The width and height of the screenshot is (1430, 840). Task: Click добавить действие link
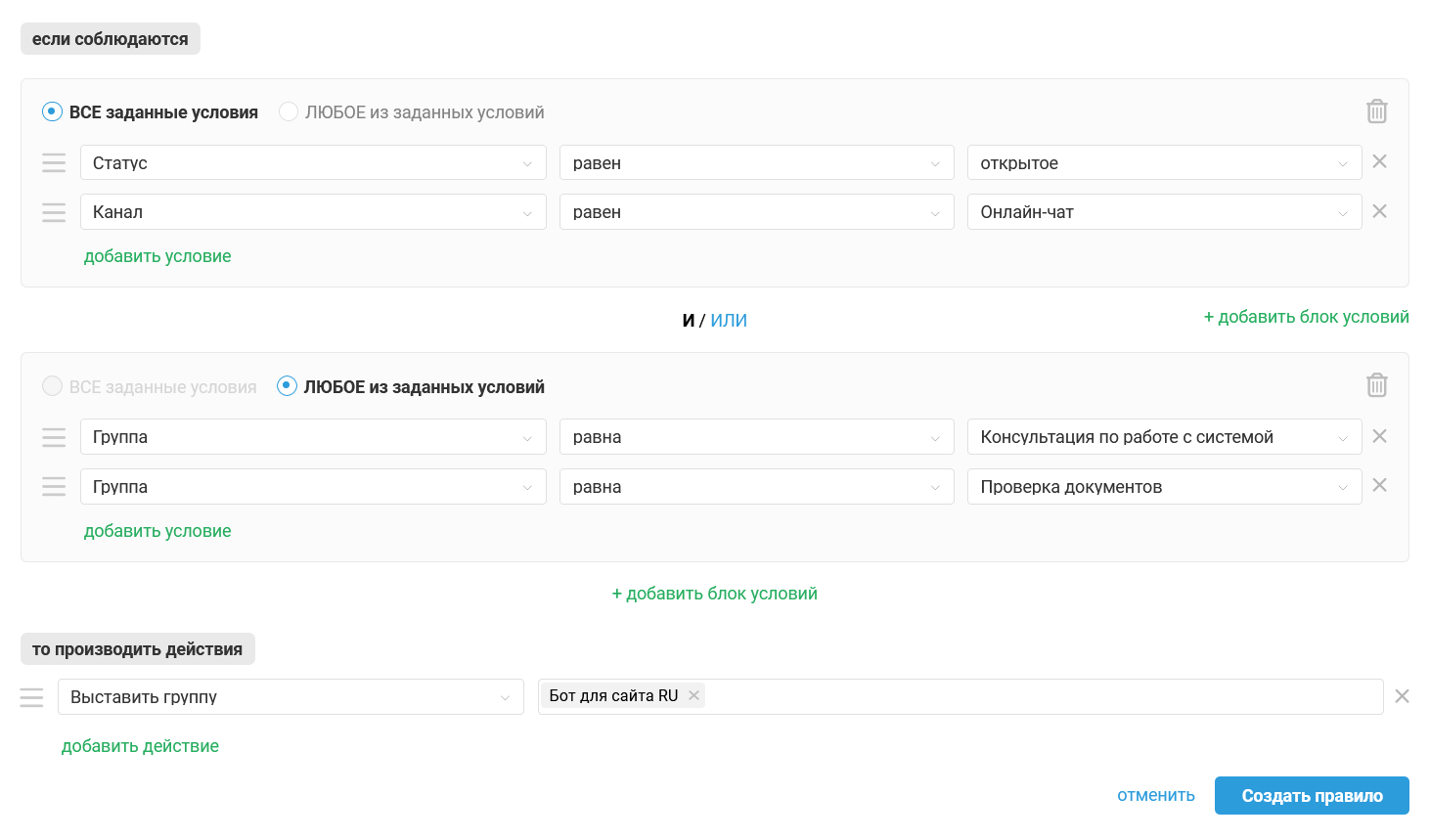point(140,746)
